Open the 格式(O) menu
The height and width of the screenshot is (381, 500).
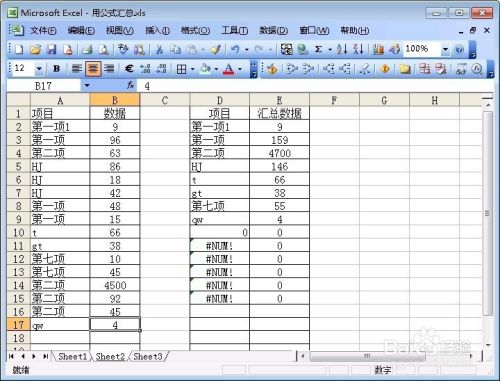(x=195, y=31)
